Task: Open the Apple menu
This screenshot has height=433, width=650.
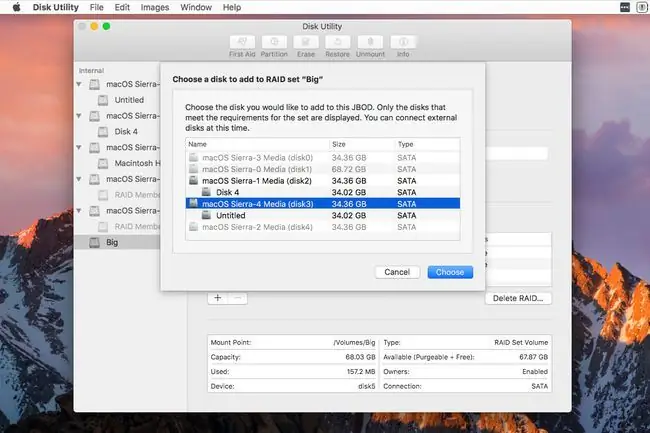Action: point(17,7)
